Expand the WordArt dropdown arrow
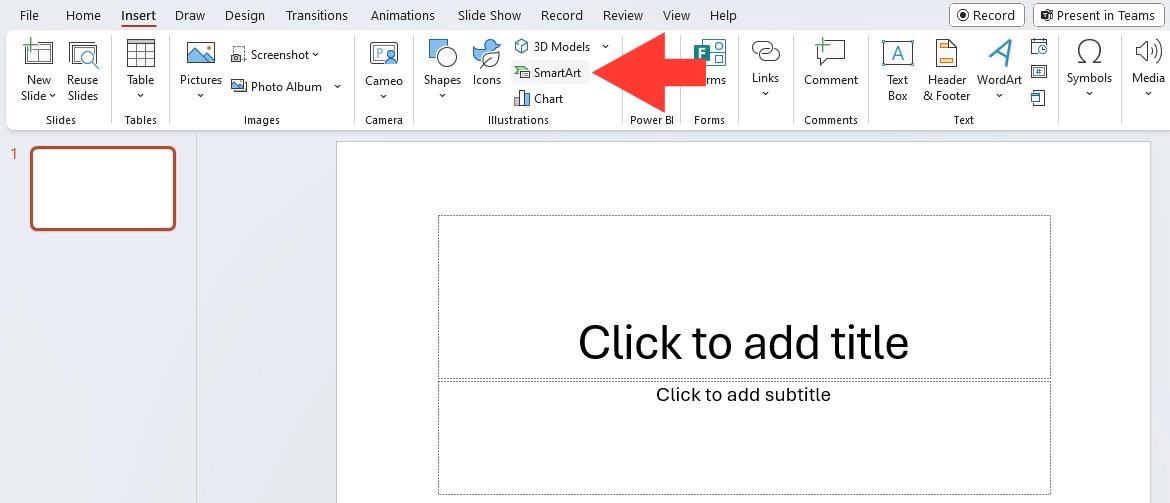The image size is (1170, 503). point(999,96)
